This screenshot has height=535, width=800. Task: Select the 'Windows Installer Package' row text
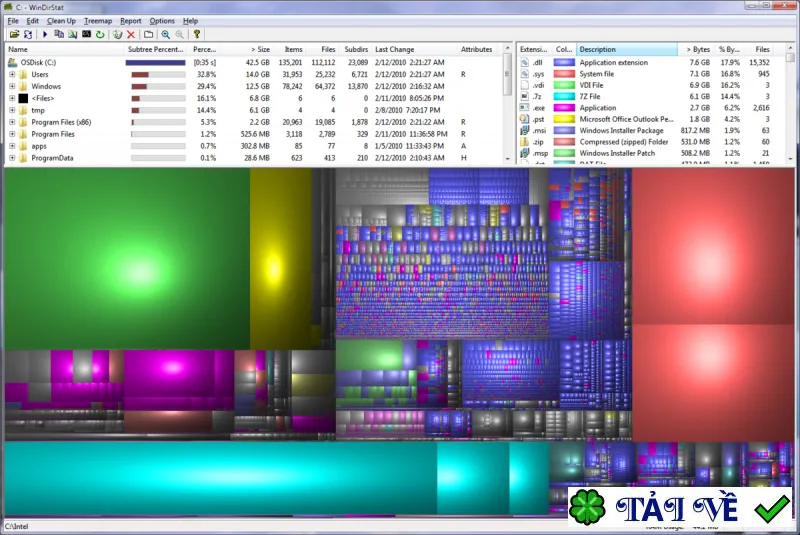621,131
